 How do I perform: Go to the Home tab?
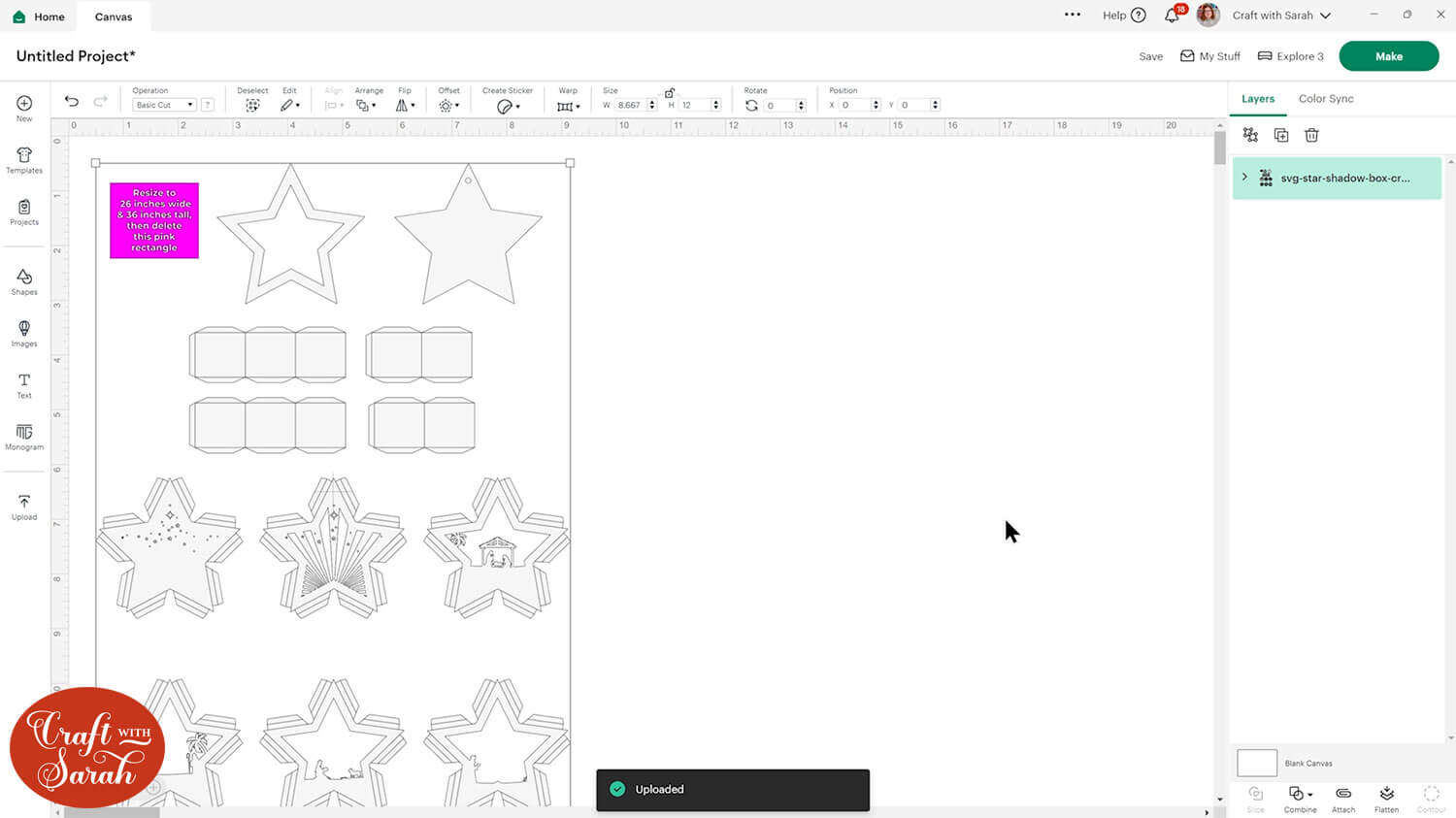(39, 16)
